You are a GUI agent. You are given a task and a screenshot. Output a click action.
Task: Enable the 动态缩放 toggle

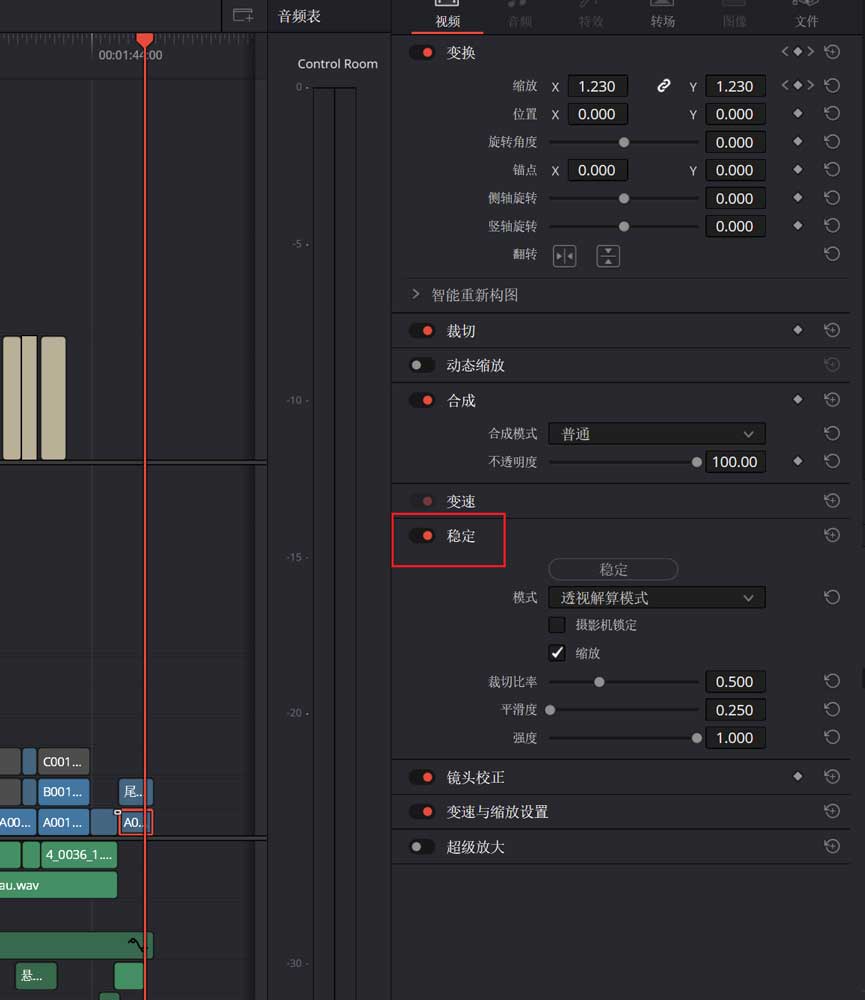point(422,366)
